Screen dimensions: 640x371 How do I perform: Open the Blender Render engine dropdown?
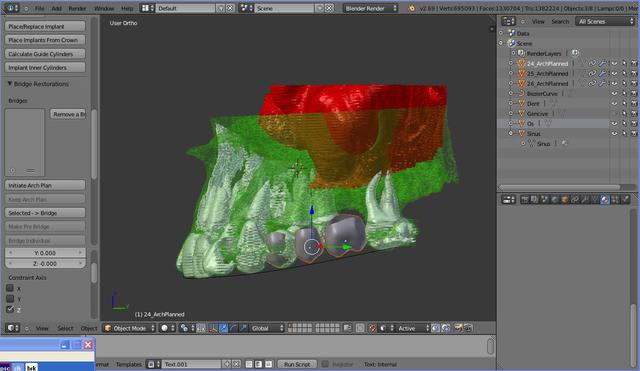coord(370,8)
